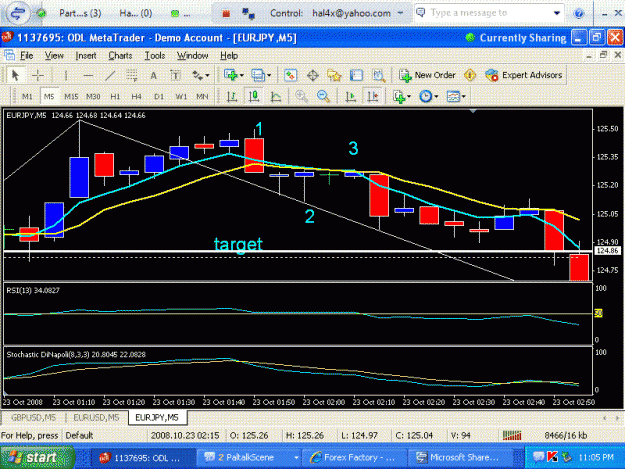Click the New Order button
This screenshot has height=469, width=625.
(427, 75)
